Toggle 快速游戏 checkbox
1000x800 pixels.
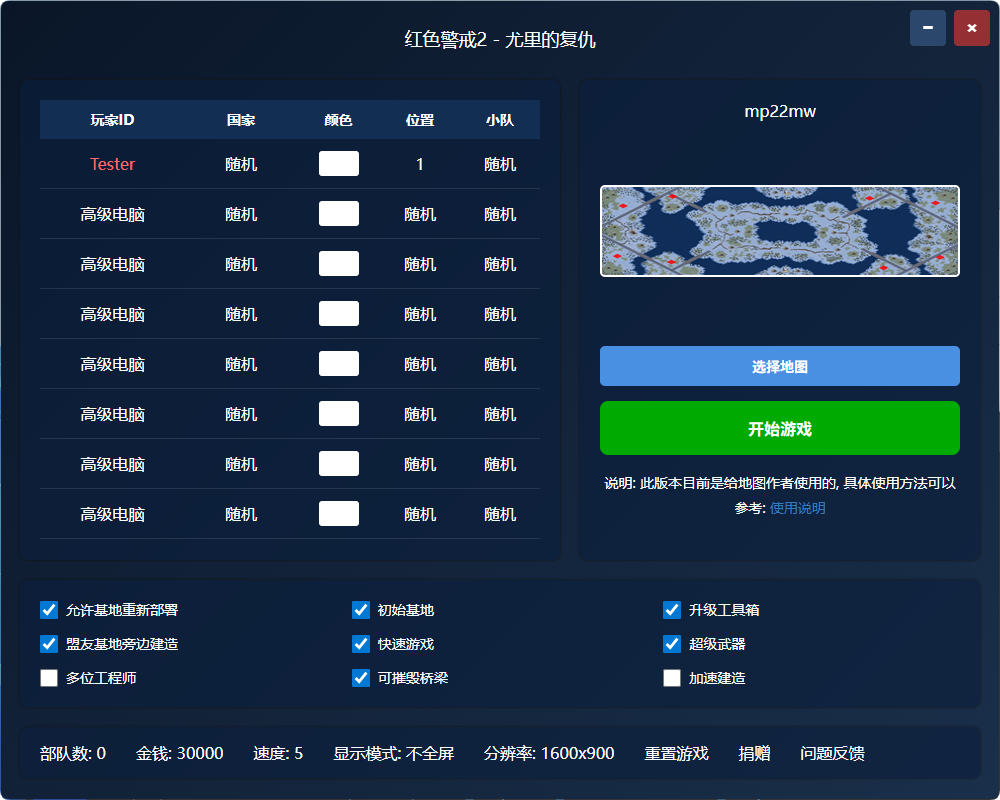click(x=361, y=644)
